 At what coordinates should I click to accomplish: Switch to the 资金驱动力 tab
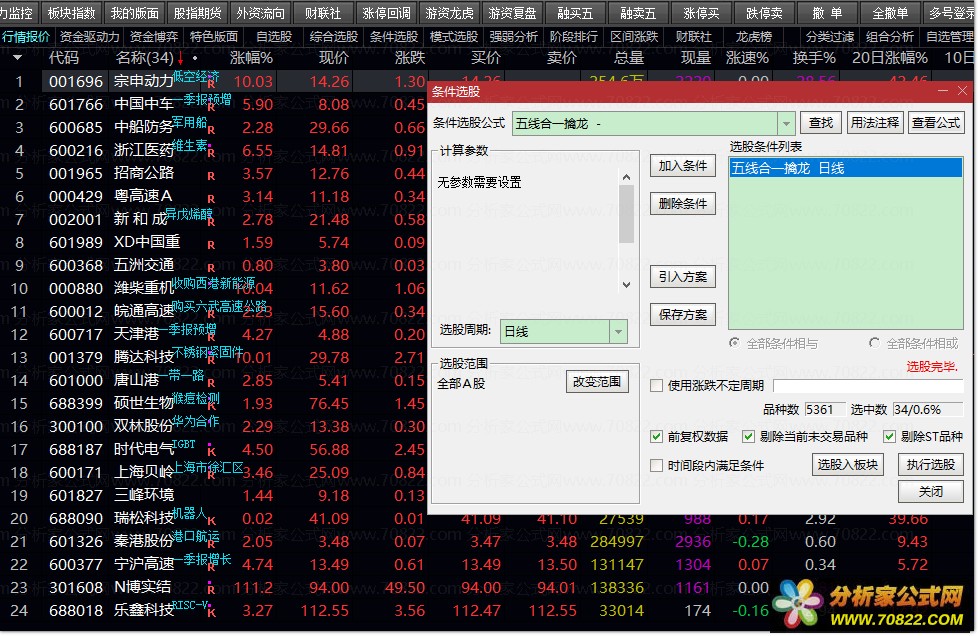click(x=89, y=37)
